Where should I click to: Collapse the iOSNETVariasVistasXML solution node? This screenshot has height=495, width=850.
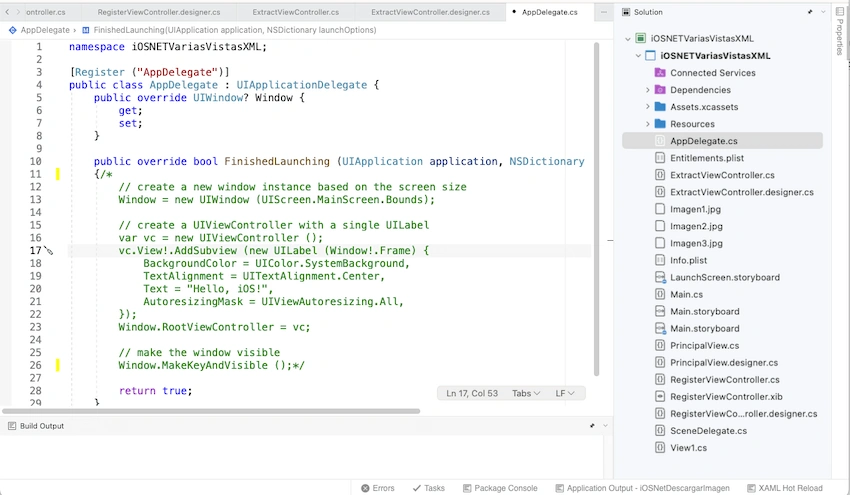628,38
